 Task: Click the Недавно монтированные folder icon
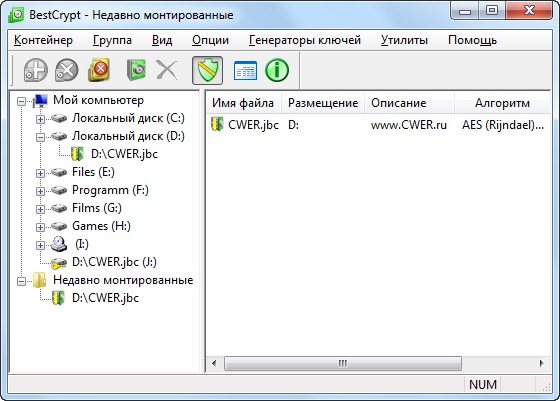click(40, 280)
